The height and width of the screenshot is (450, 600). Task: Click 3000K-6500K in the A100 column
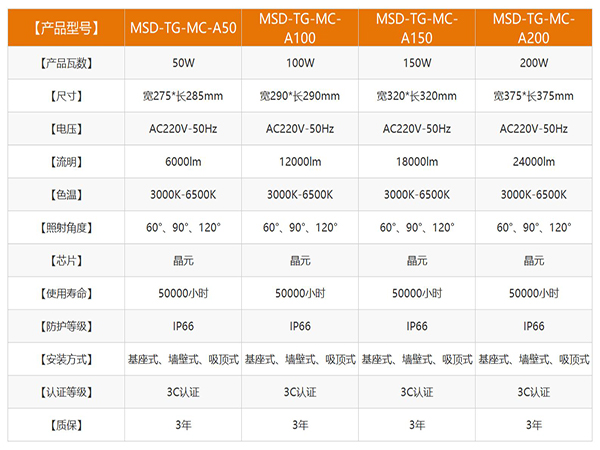click(x=300, y=195)
